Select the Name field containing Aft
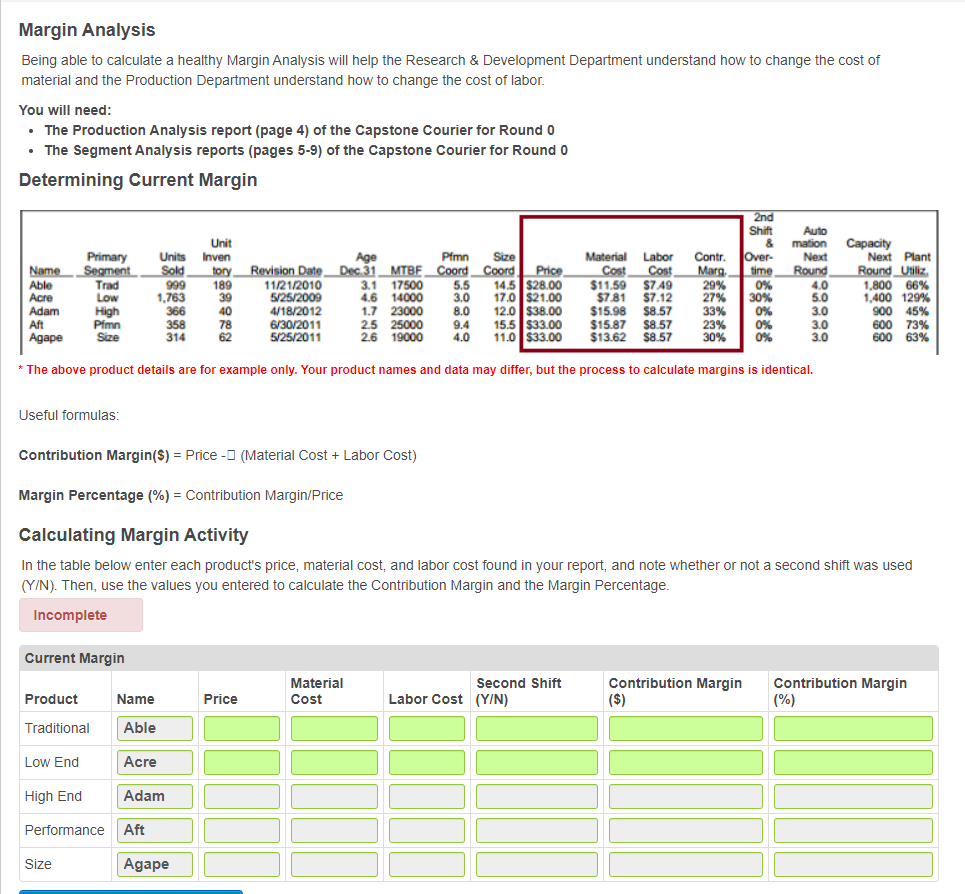 [154, 830]
